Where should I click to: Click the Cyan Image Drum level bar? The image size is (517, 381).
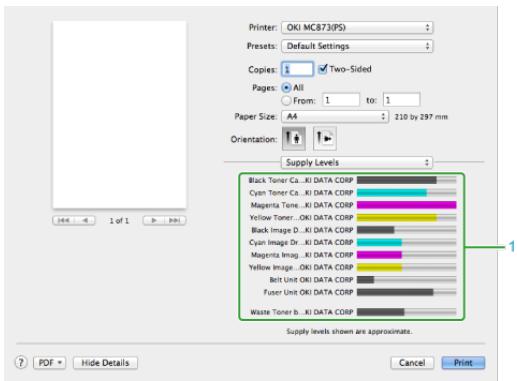(406, 242)
